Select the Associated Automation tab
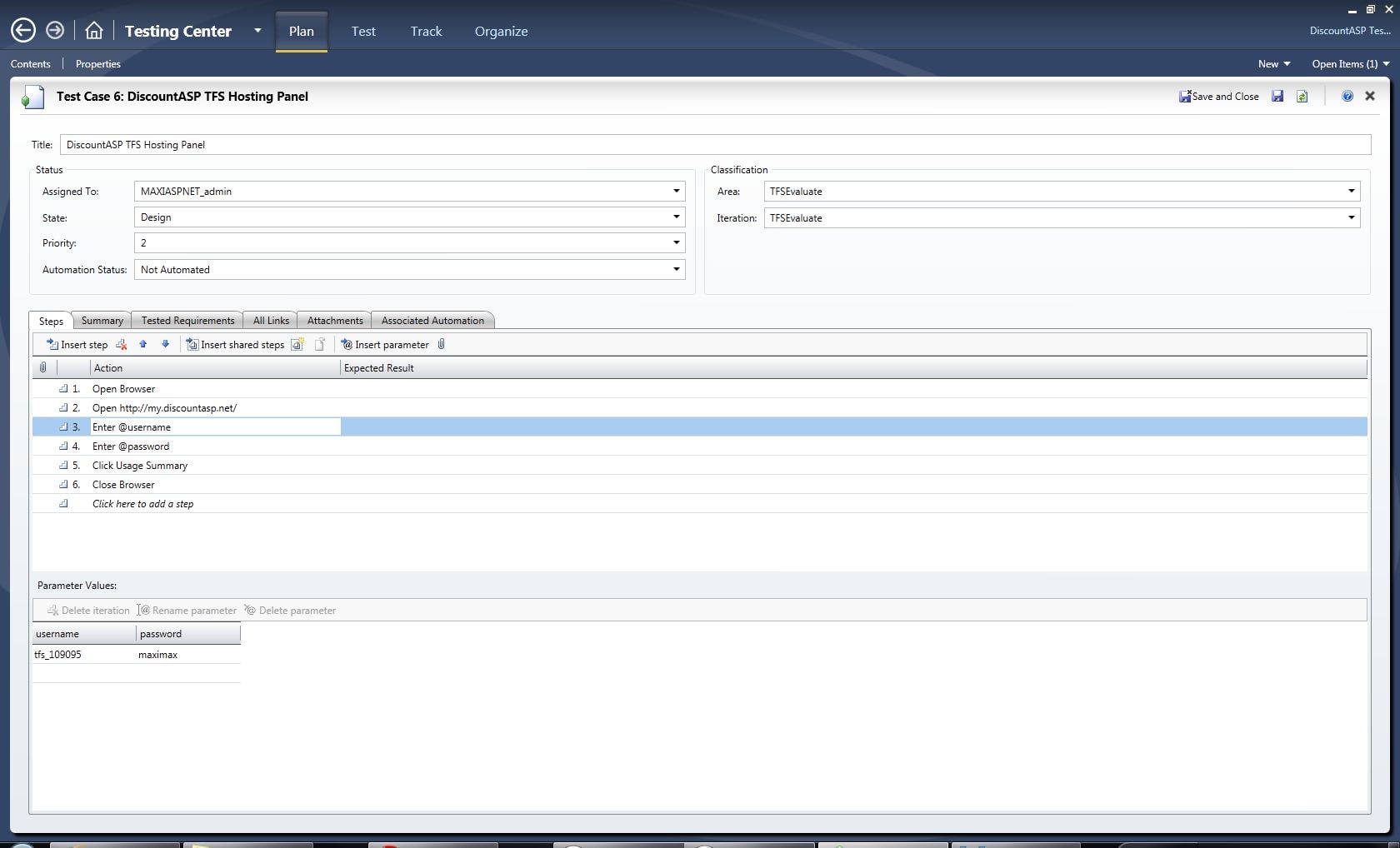Screen dimensions: 1400x848 click(x=432, y=321)
